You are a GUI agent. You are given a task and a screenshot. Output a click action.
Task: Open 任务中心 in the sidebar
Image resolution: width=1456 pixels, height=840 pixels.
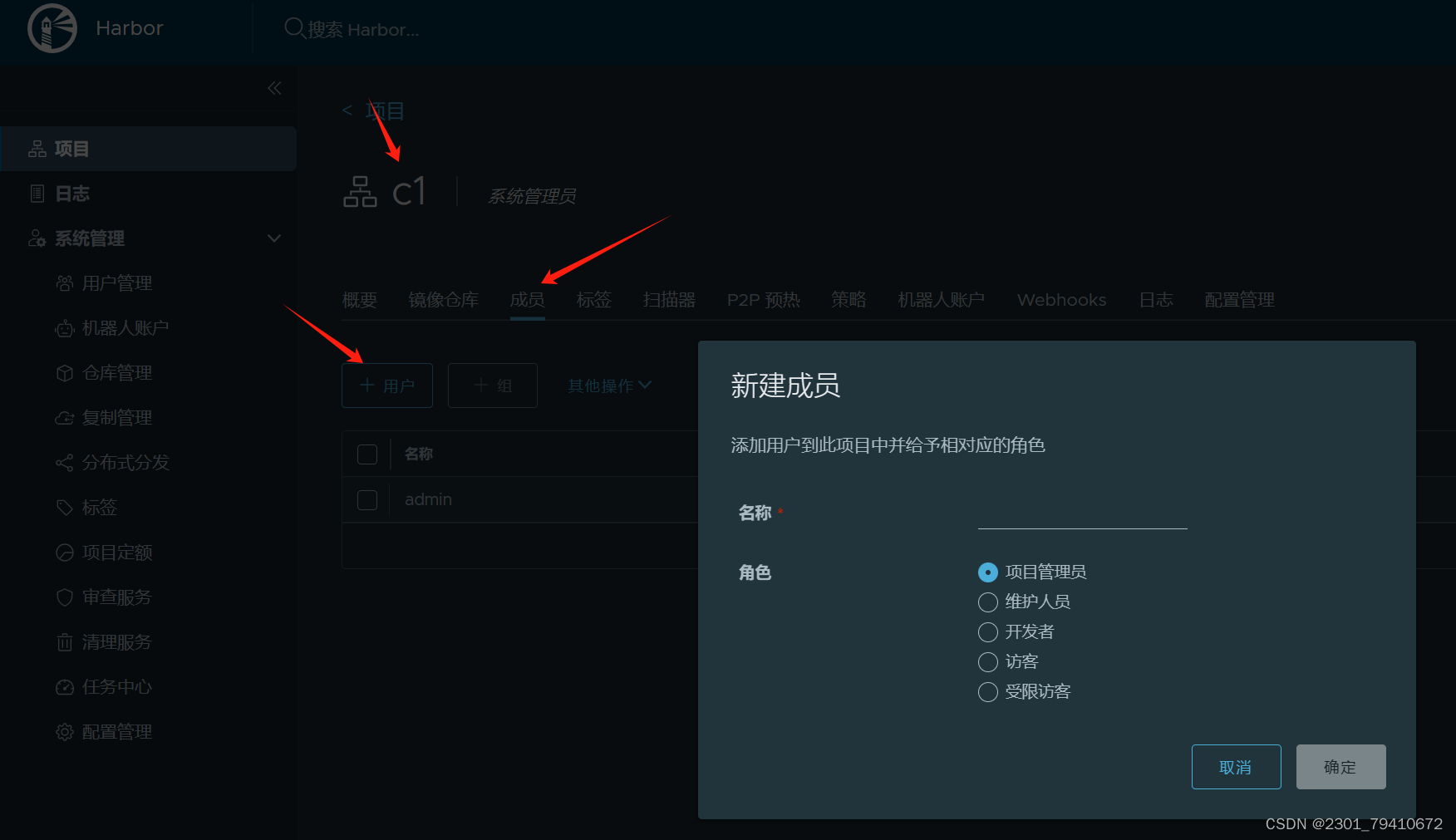click(x=117, y=687)
